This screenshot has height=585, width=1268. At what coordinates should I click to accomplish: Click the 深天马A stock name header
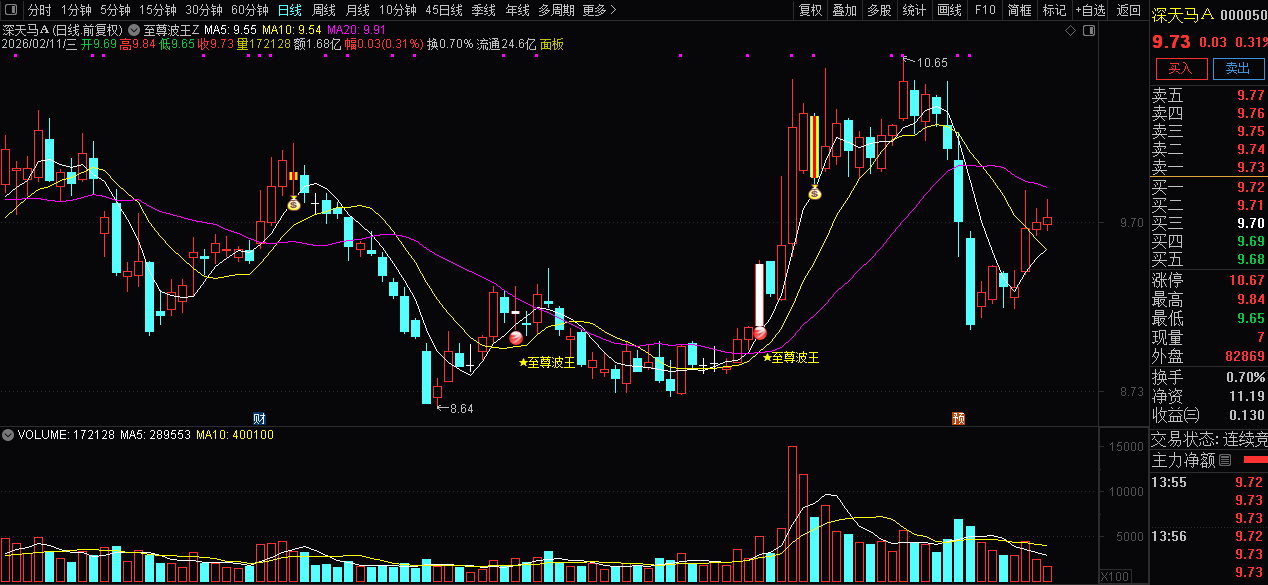(1181, 14)
